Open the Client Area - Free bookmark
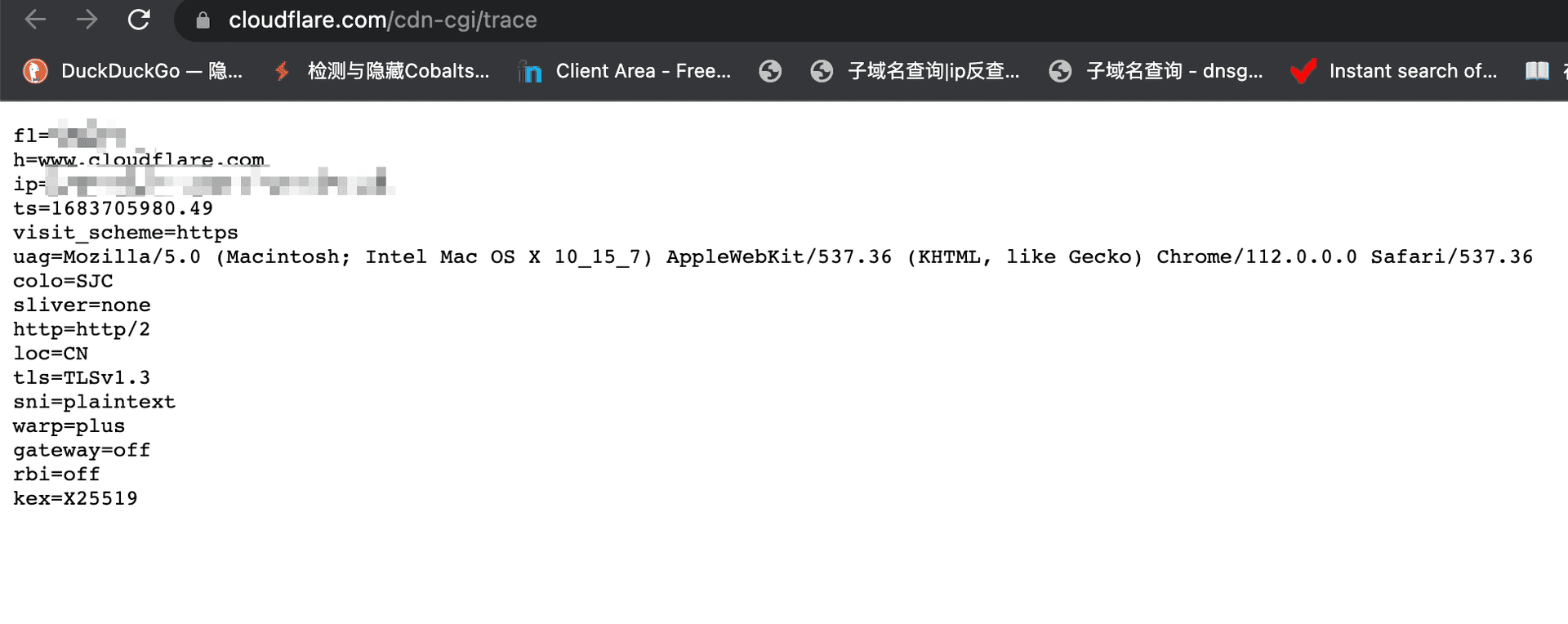Viewport: 1568px width, 624px height. (625, 72)
